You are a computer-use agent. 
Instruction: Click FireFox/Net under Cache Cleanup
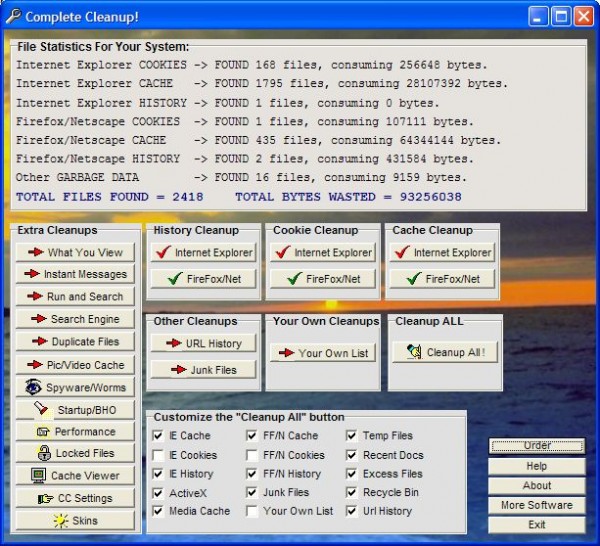(x=442, y=279)
